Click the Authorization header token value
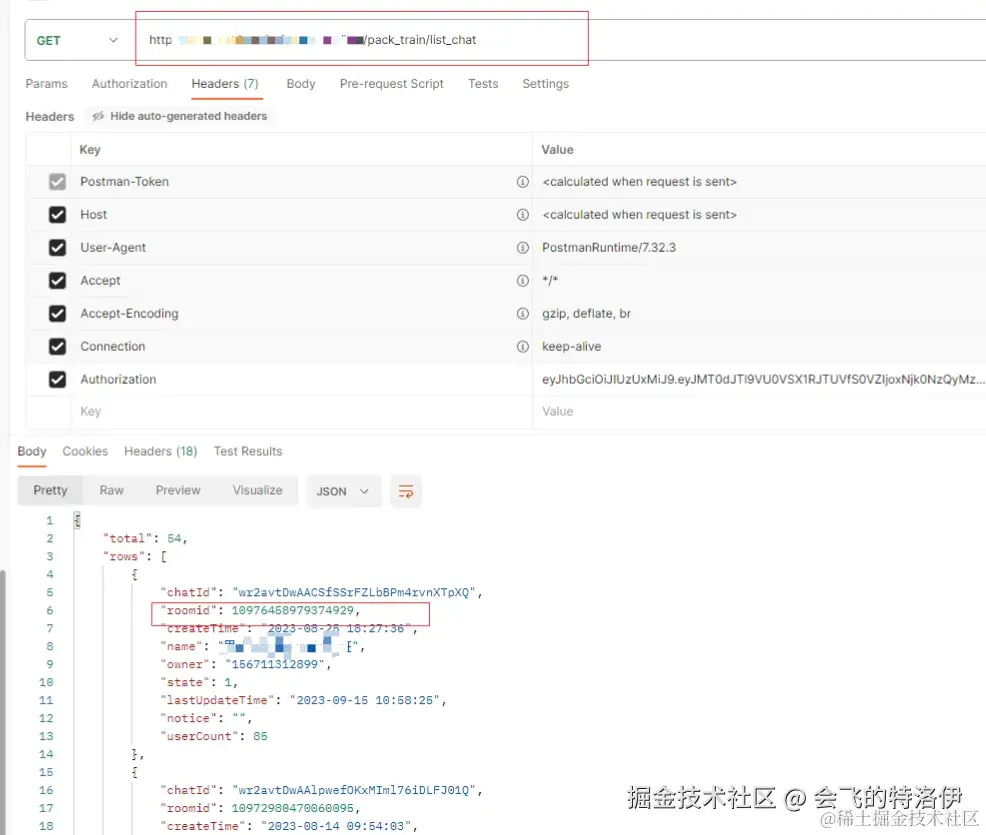The image size is (986, 835). (x=763, y=379)
